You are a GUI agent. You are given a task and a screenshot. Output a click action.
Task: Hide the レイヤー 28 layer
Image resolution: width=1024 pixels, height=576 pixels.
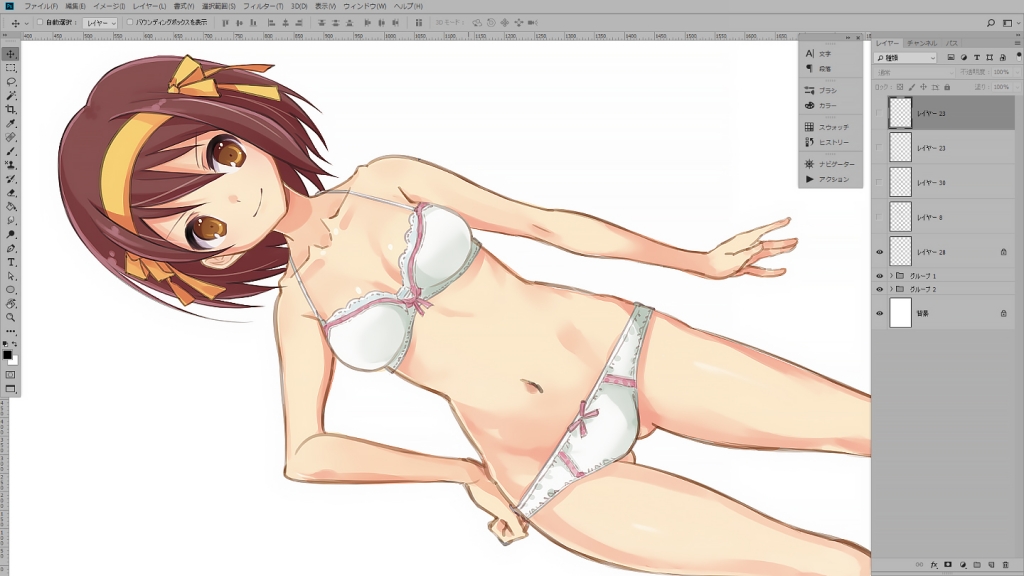(880, 252)
